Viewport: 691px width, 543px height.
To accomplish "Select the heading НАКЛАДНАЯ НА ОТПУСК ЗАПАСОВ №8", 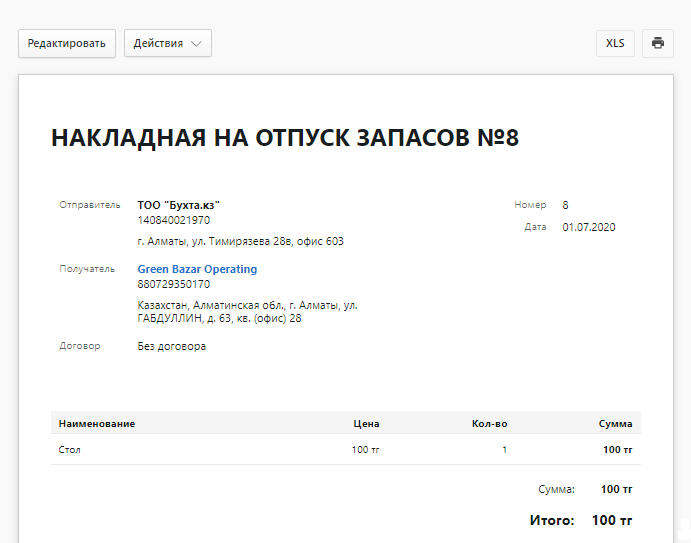I will pyautogui.click(x=285, y=138).
